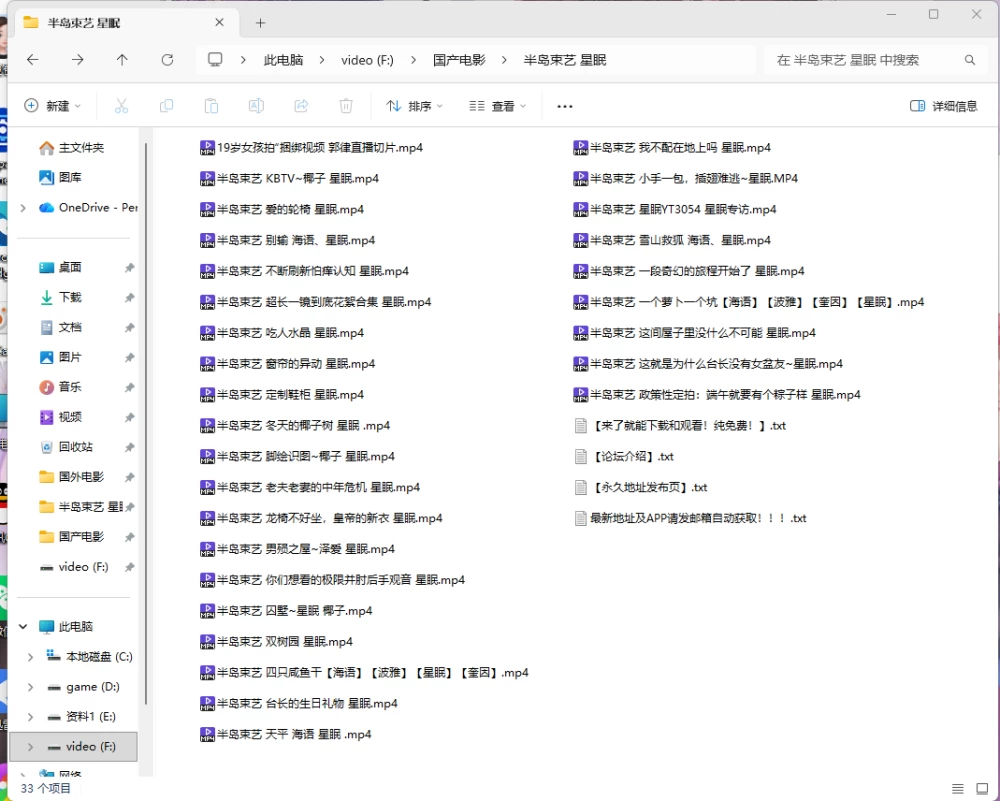The width and height of the screenshot is (1000, 801).
Task: Click the PC monitor icon in address bar
Action: (x=216, y=60)
